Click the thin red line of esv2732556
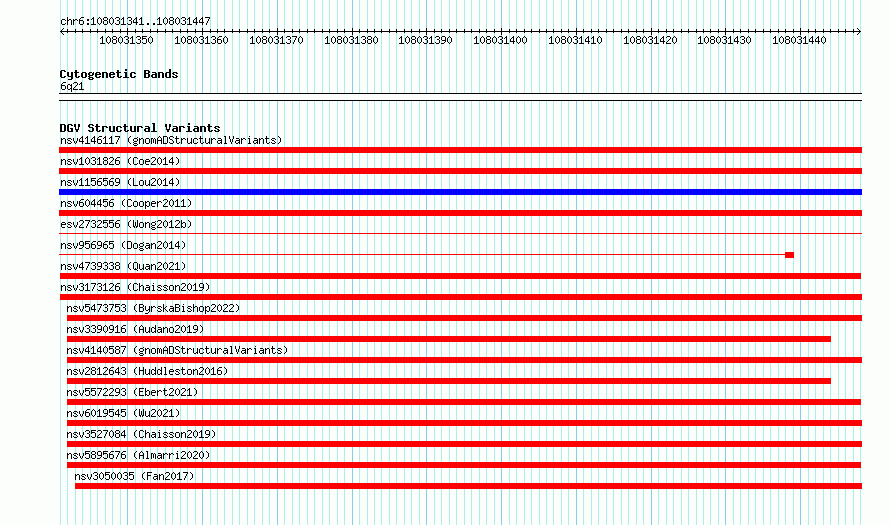This screenshot has height=525, width=890. 460,233
